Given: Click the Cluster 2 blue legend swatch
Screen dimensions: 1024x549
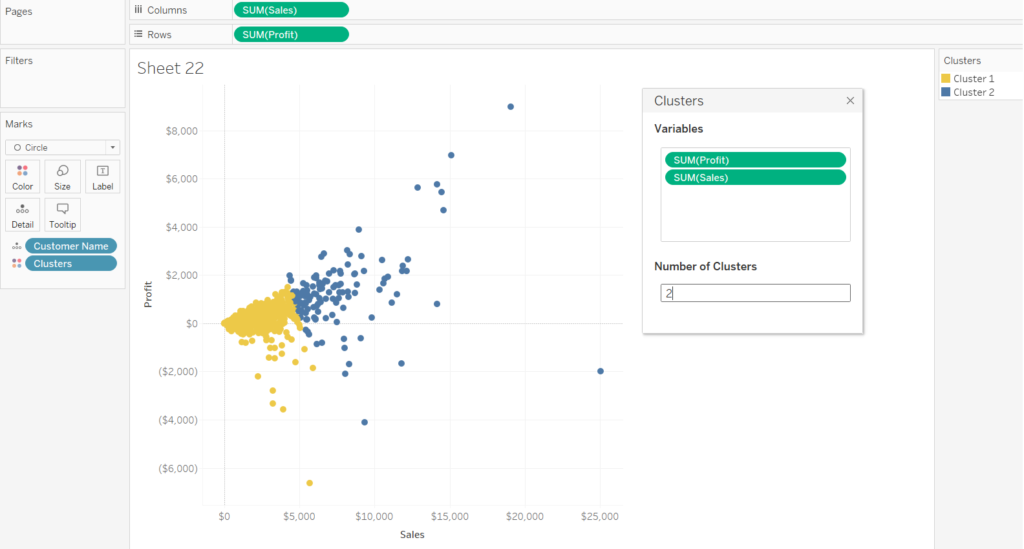Looking at the screenshot, I should coord(946,92).
